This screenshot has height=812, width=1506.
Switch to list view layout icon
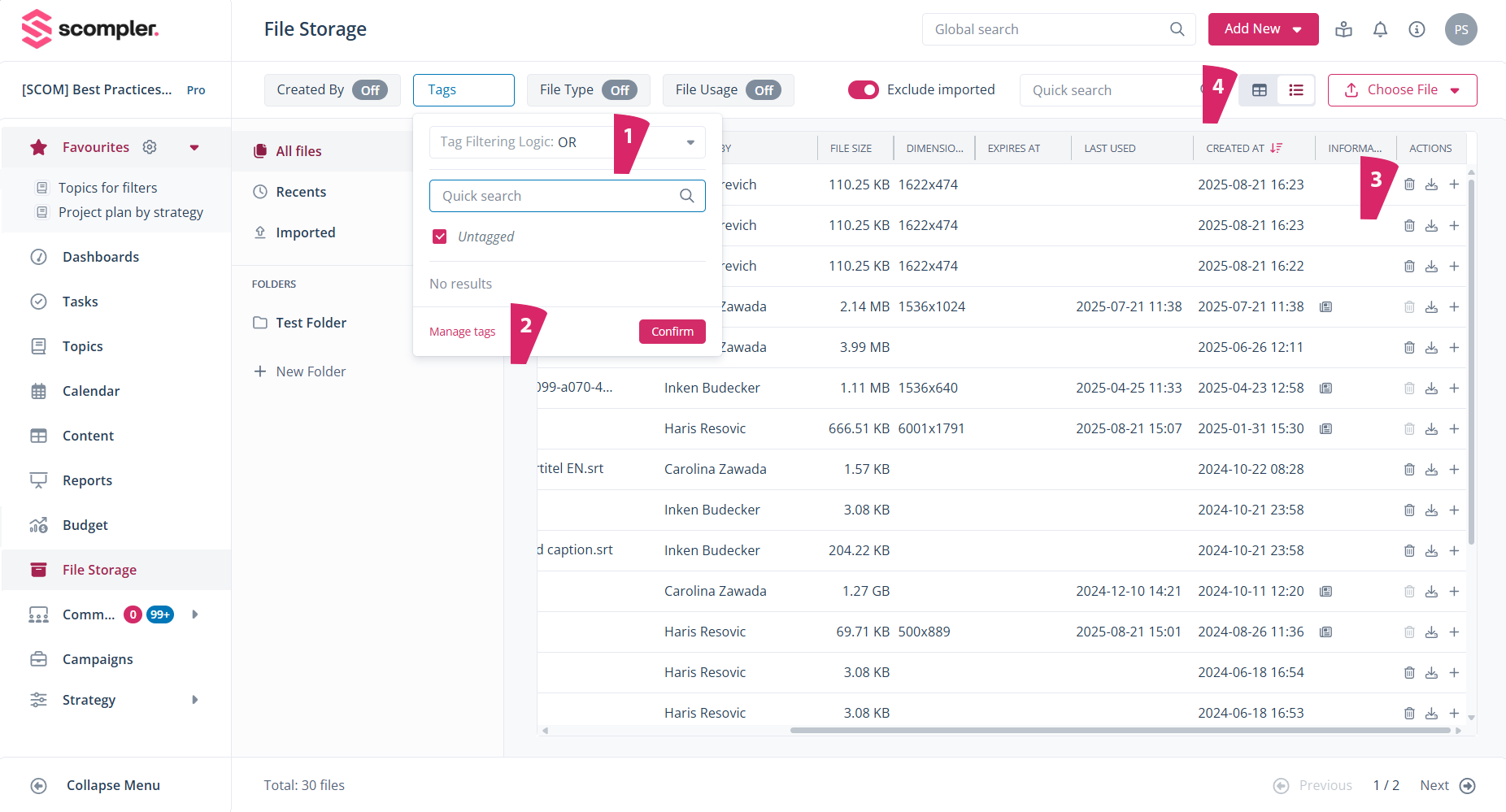(x=1296, y=90)
